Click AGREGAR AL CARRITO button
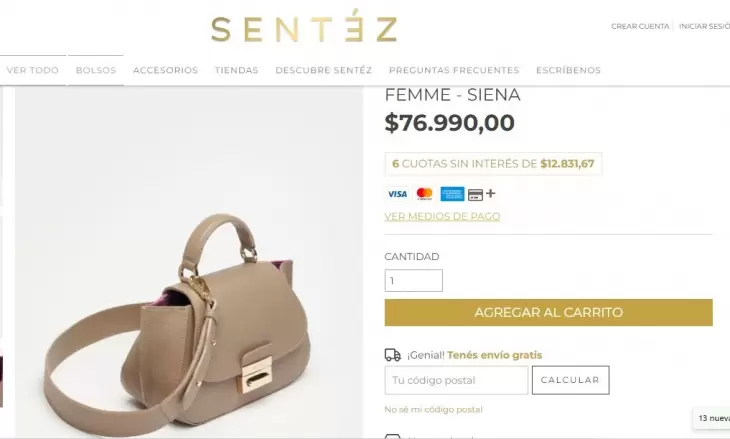Image resolution: width=730 pixels, height=439 pixels. pos(548,312)
